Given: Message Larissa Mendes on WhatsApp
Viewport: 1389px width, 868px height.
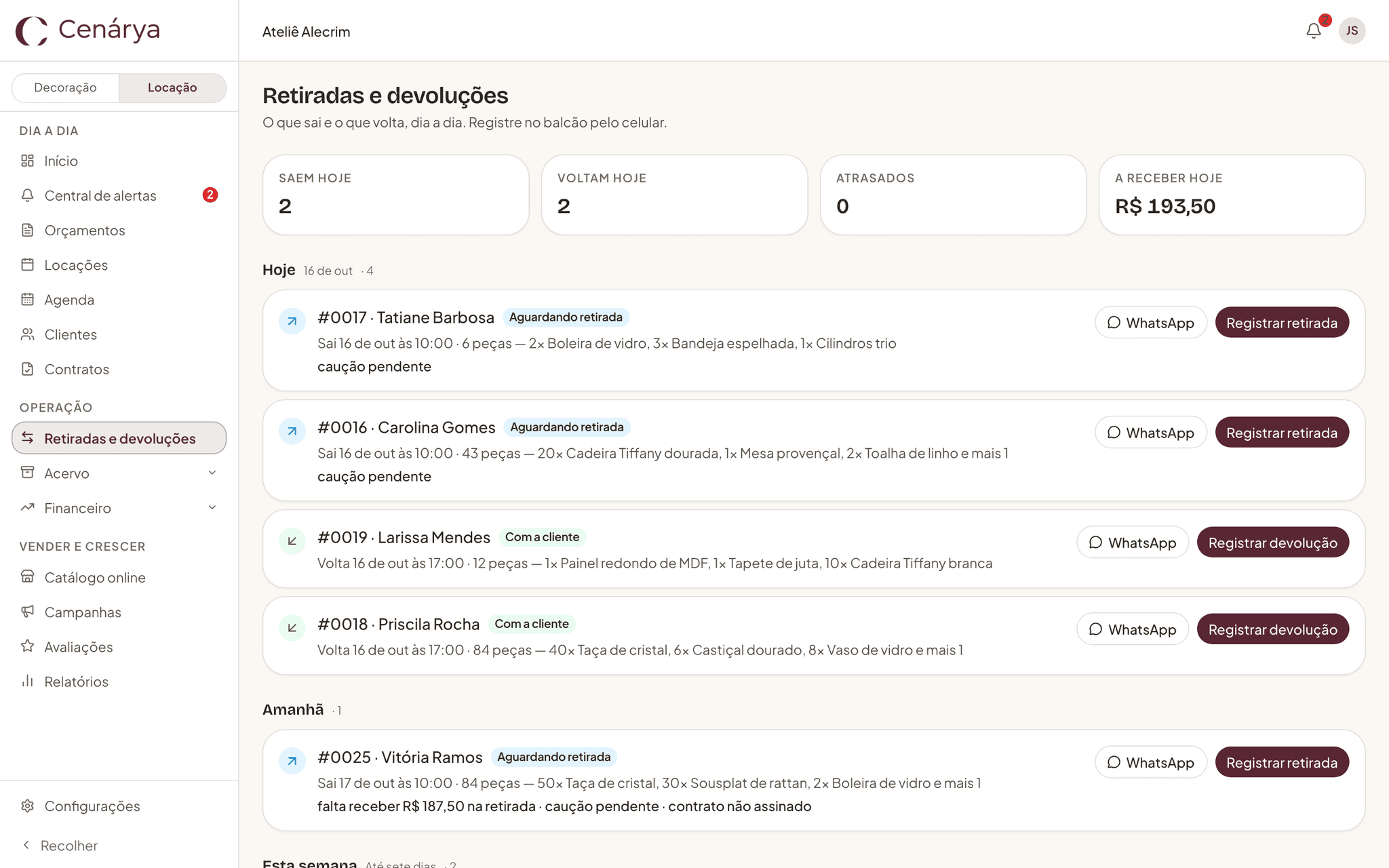Looking at the screenshot, I should [1133, 542].
